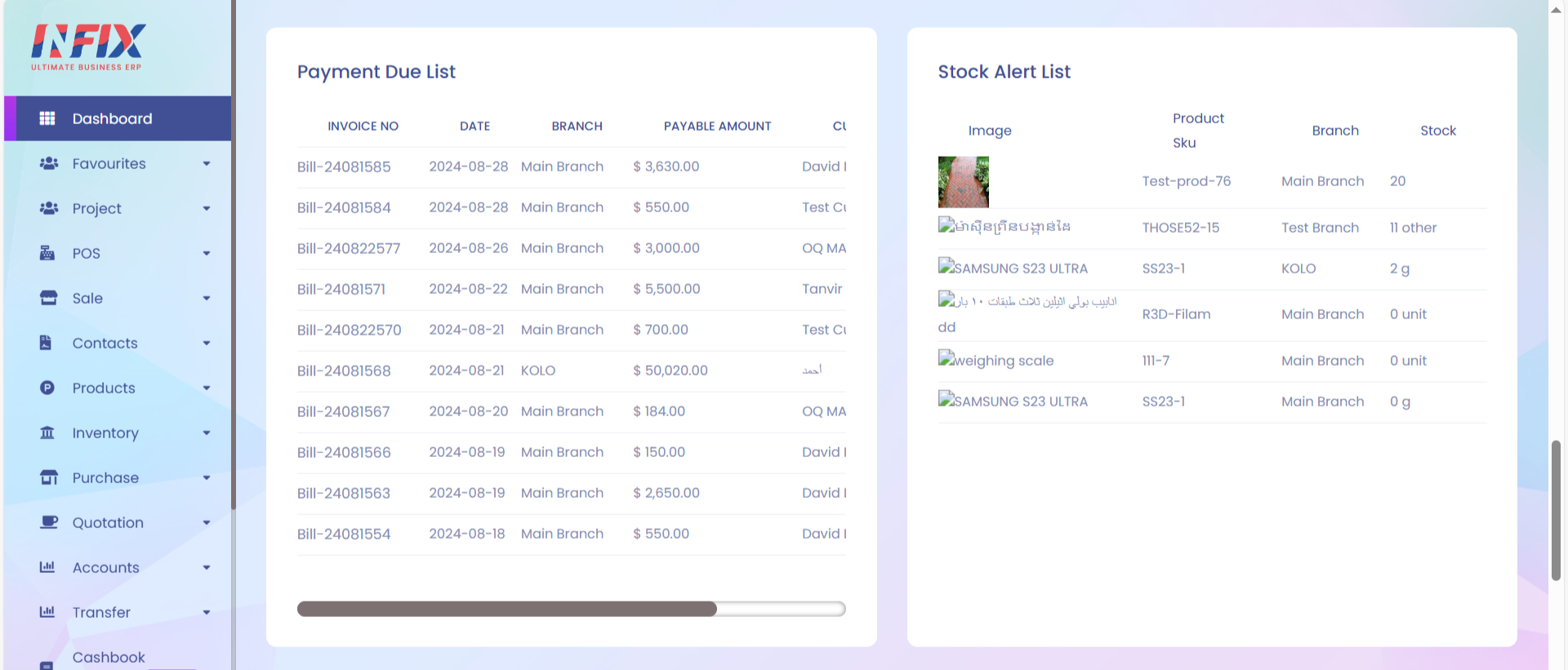
Task: Click the Accounts chart icon
Action: tap(47, 567)
